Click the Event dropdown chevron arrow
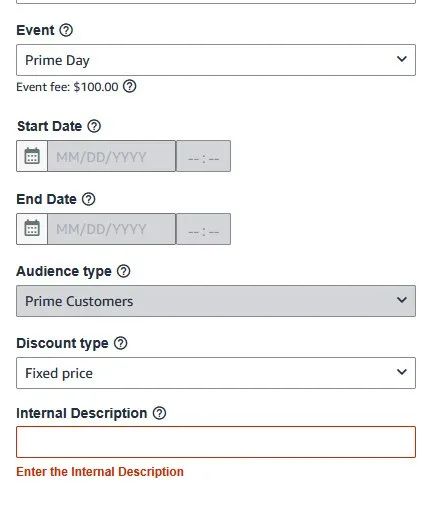Viewport: 439px width, 507px height. pyautogui.click(x=402, y=59)
